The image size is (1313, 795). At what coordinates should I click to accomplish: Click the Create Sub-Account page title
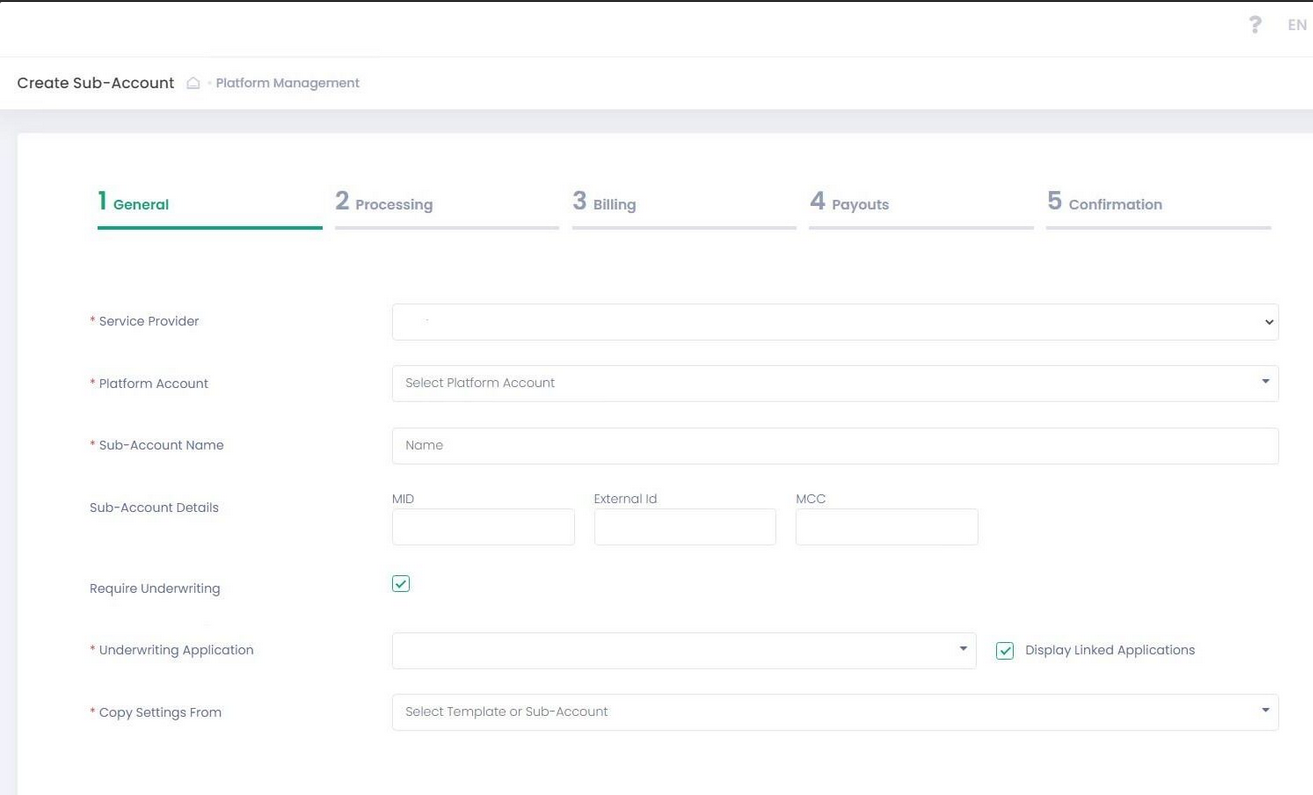coord(96,83)
